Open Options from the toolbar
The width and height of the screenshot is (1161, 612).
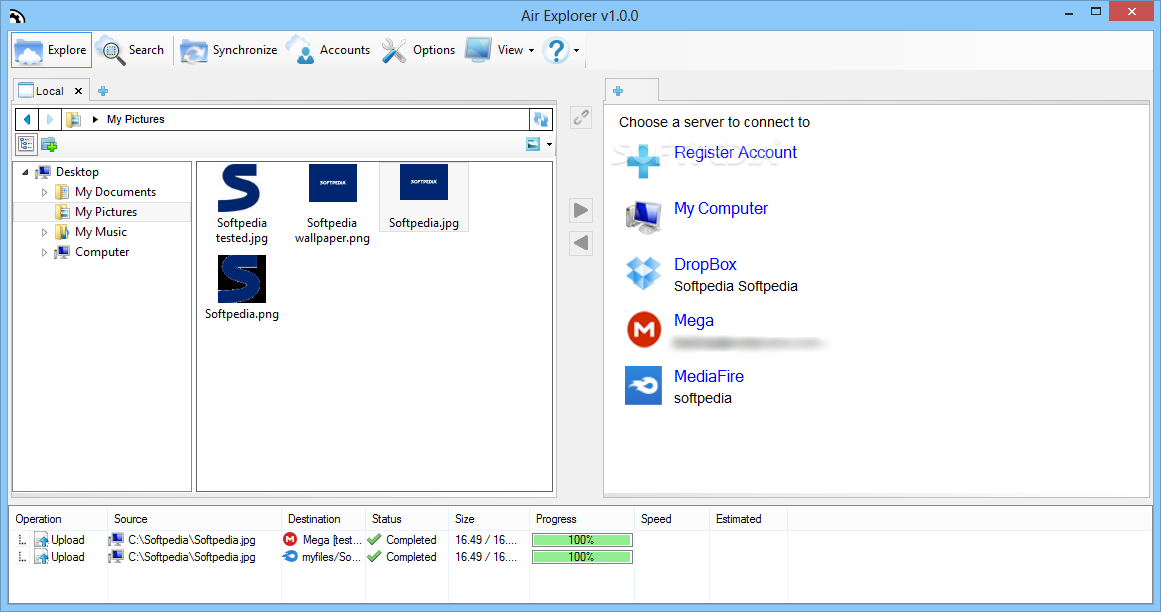click(x=418, y=50)
